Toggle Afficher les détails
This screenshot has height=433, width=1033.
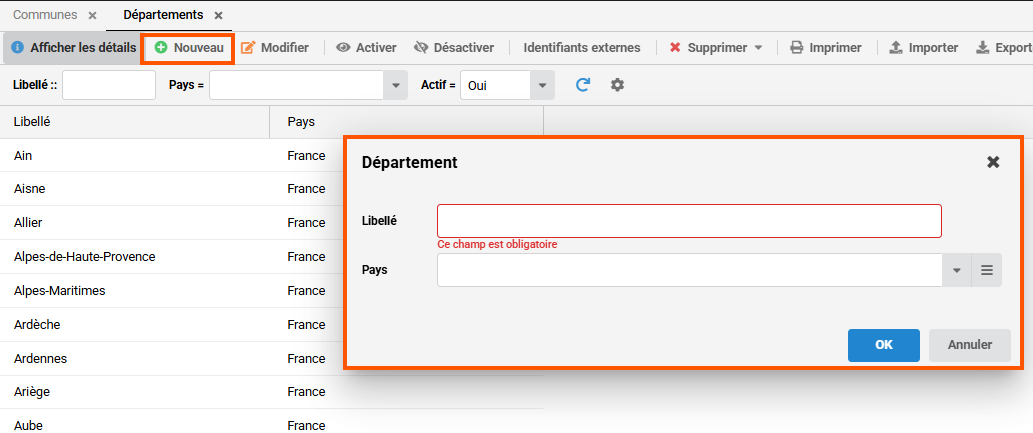[73, 48]
